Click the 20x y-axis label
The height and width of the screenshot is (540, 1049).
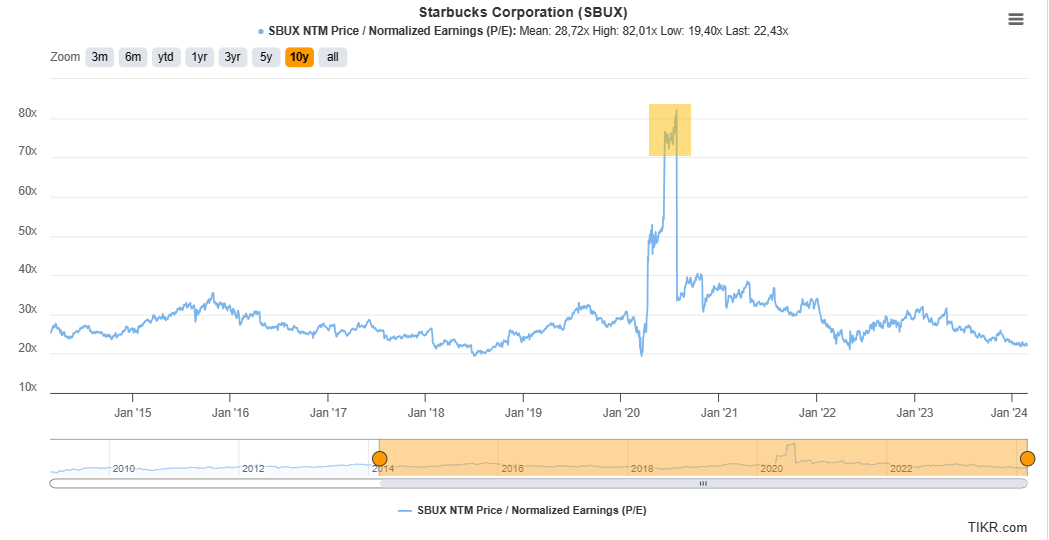27,349
